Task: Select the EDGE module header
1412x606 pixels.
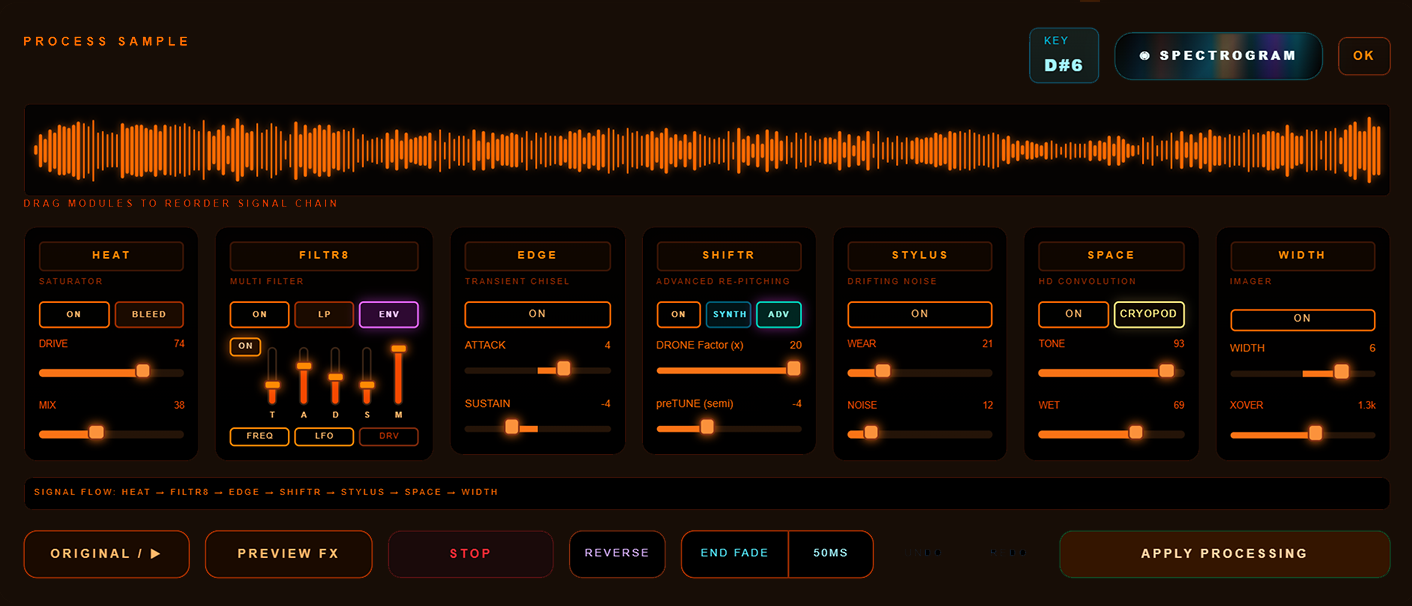Action: [537, 255]
